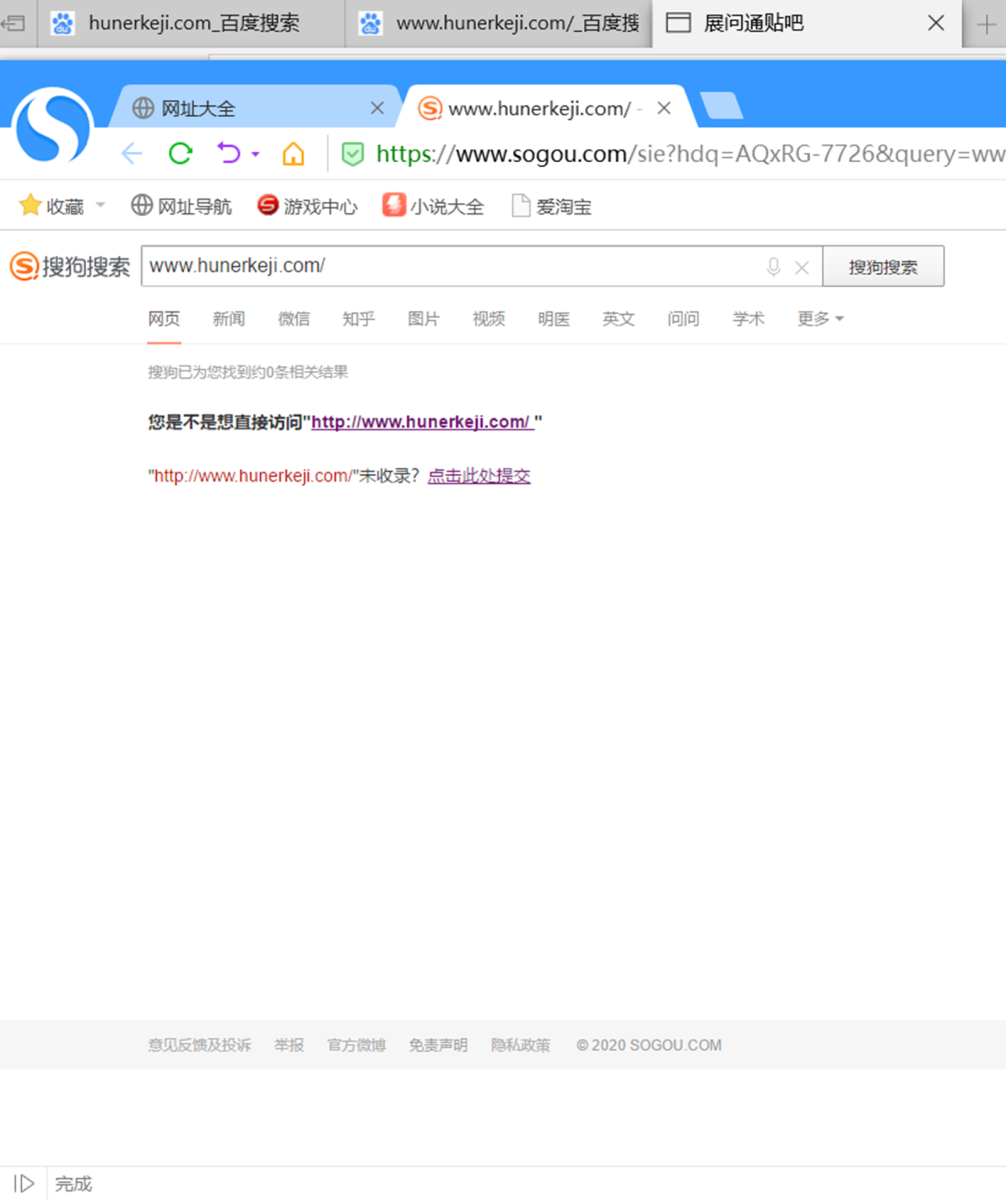Viewport: 1006px width, 1200px height.
Task: Go back with the blue back arrow
Action: (x=132, y=153)
